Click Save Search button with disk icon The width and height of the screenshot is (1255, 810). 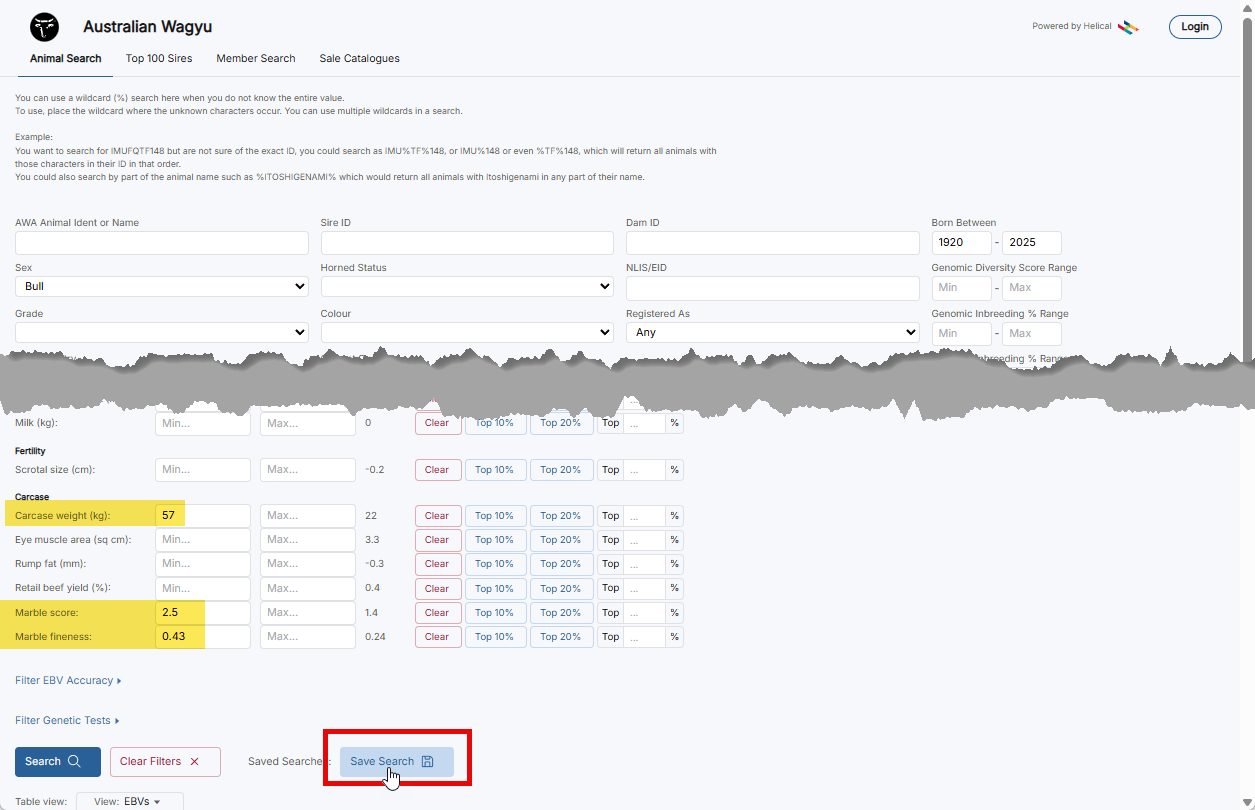(x=396, y=762)
